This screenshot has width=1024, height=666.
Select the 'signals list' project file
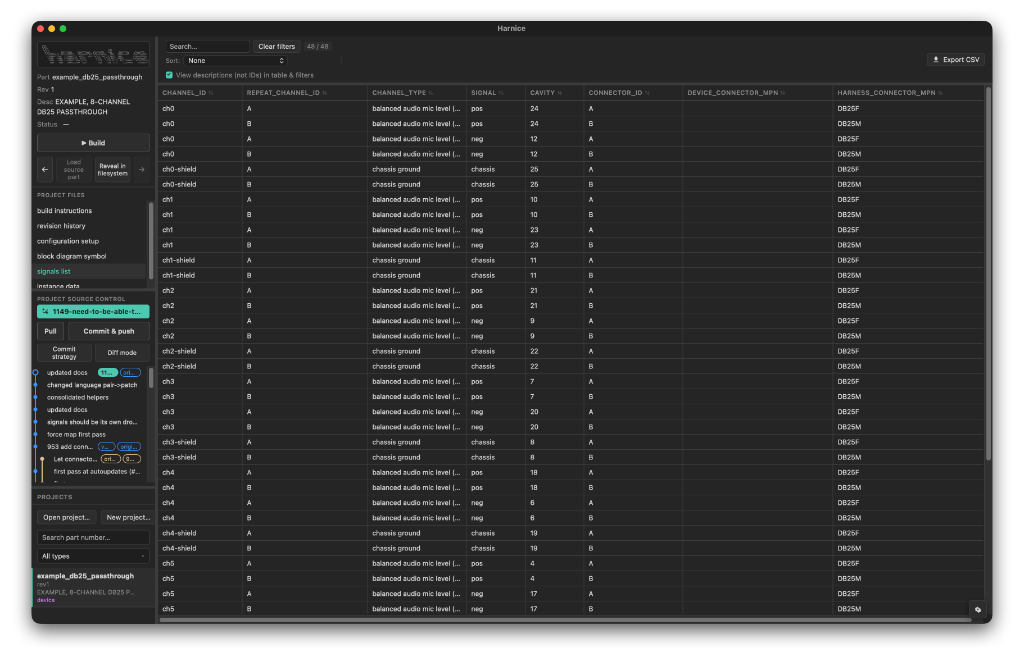tap(91, 272)
